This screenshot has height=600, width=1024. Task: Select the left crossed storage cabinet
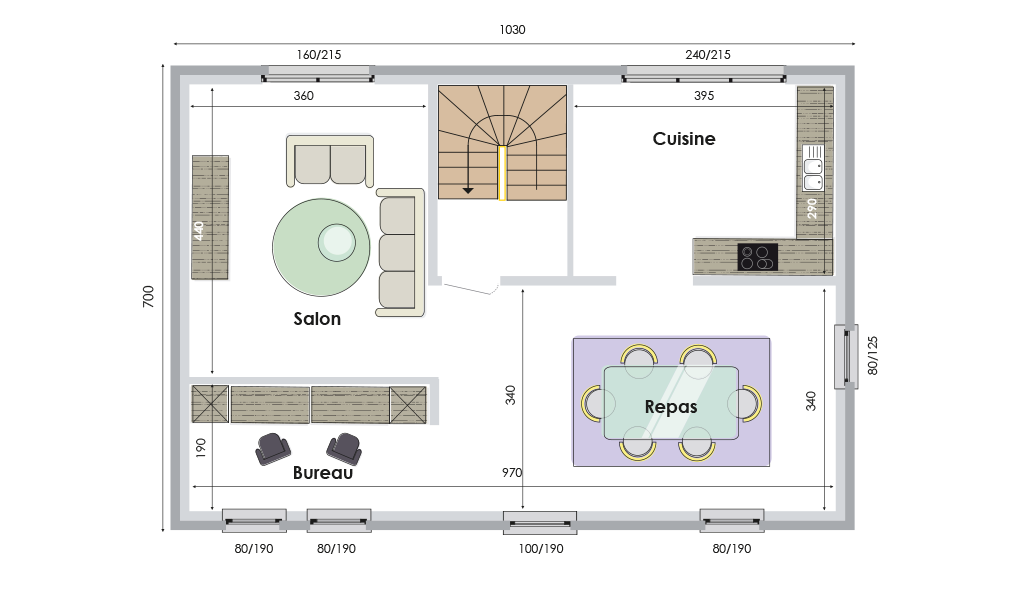point(210,404)
